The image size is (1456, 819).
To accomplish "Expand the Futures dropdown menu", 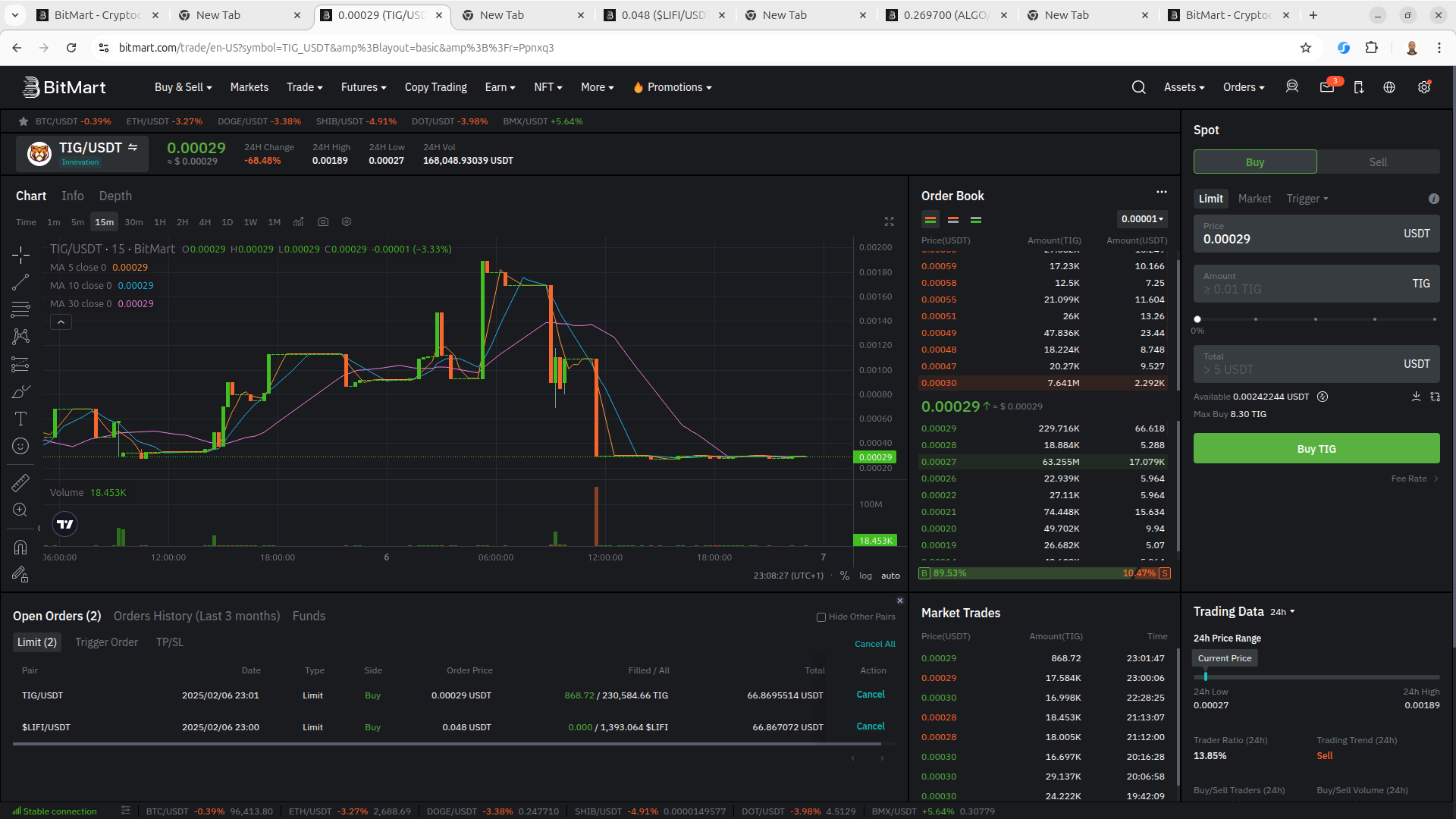I will click(x=363, y=87).
